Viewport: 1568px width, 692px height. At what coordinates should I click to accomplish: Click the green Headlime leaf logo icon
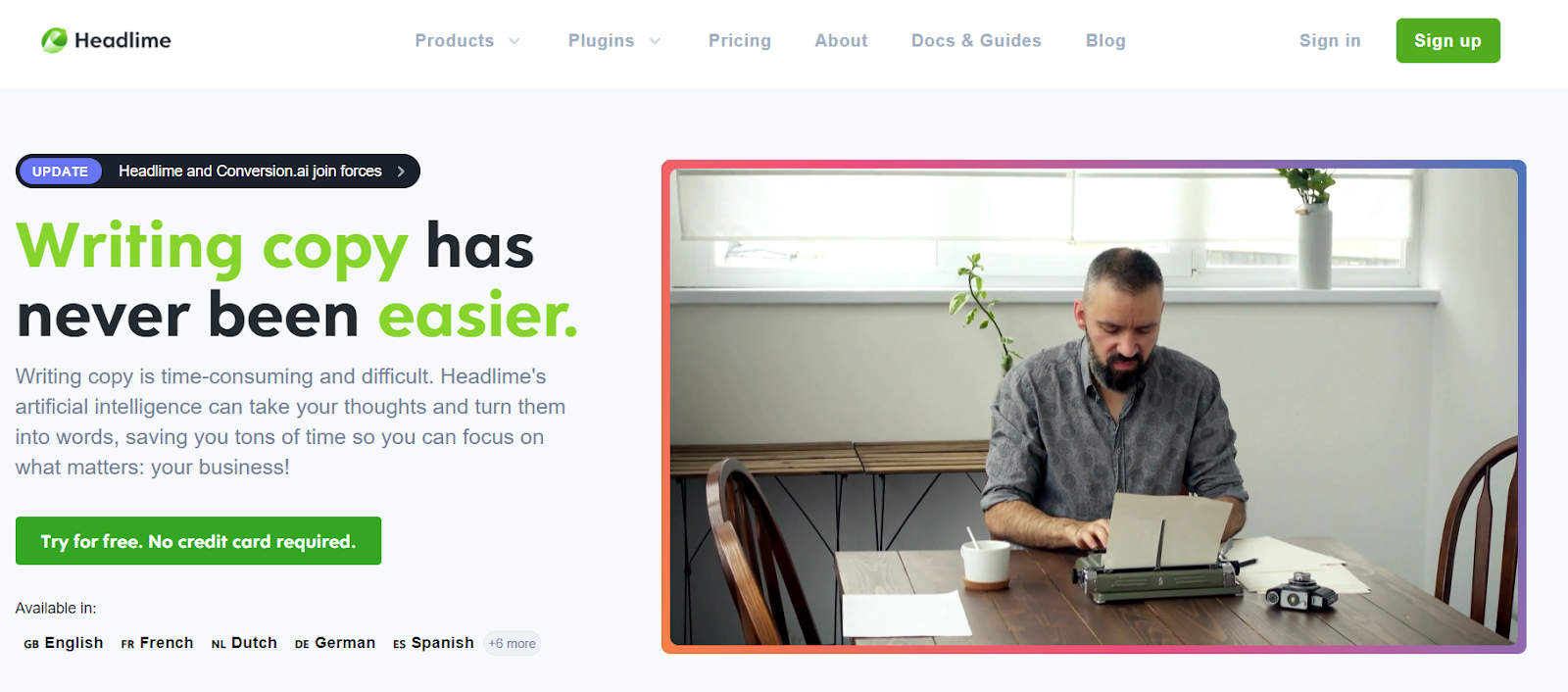coord(55,40)
